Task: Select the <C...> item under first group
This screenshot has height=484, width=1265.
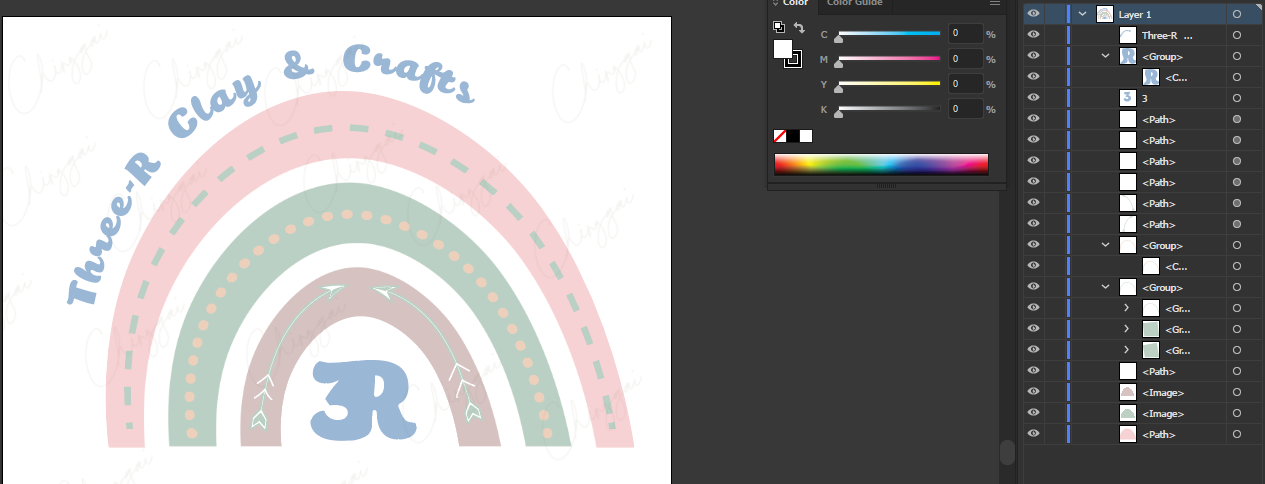Action: [1176, 77]
